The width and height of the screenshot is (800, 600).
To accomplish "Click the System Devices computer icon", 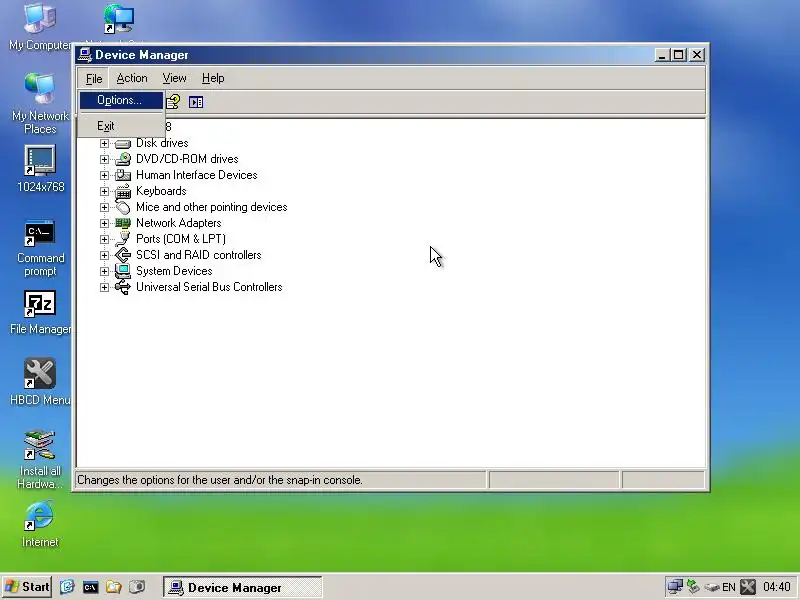I will coord(122,271).
